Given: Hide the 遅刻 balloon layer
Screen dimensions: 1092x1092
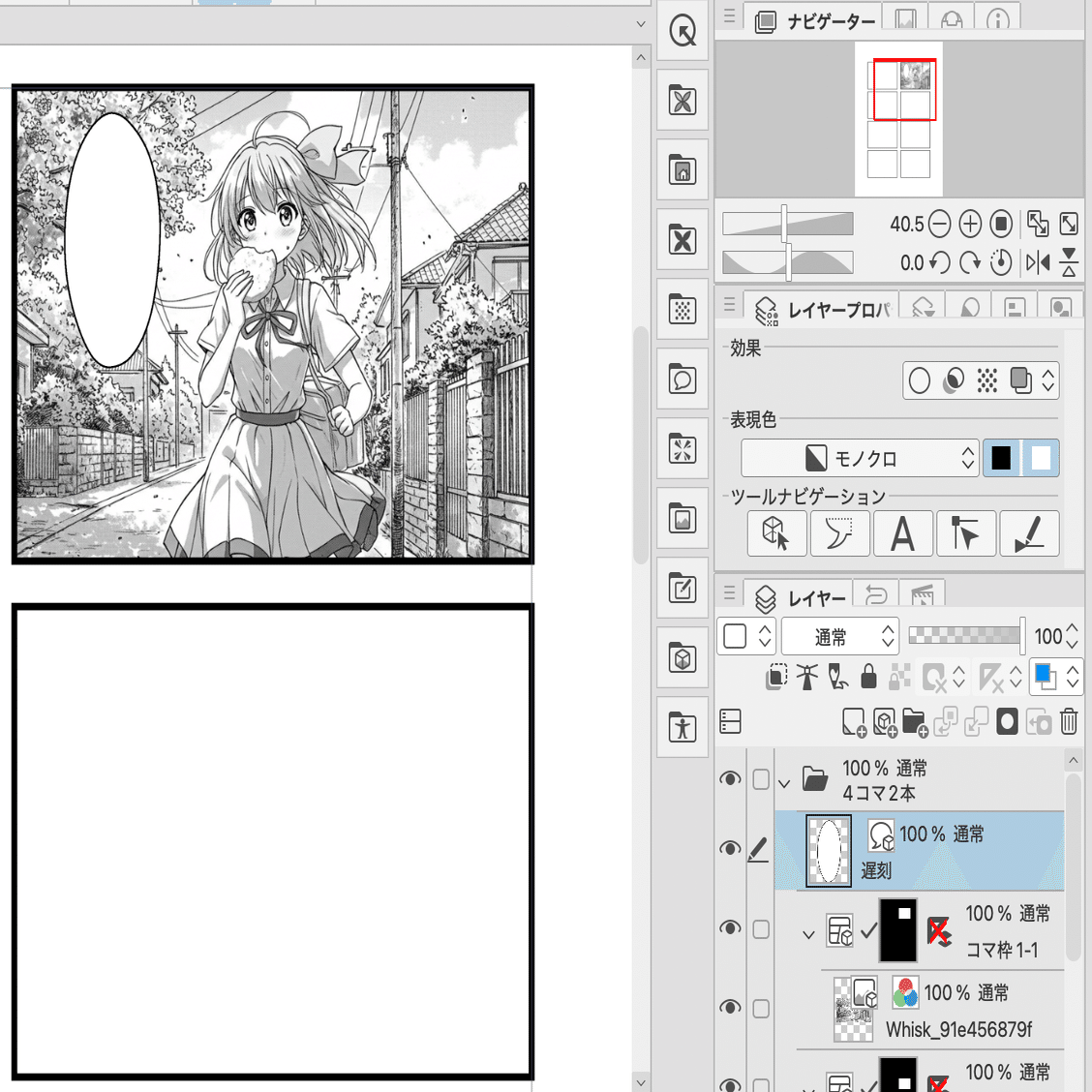Looking at the screenshot, I should tap(731, 849).
